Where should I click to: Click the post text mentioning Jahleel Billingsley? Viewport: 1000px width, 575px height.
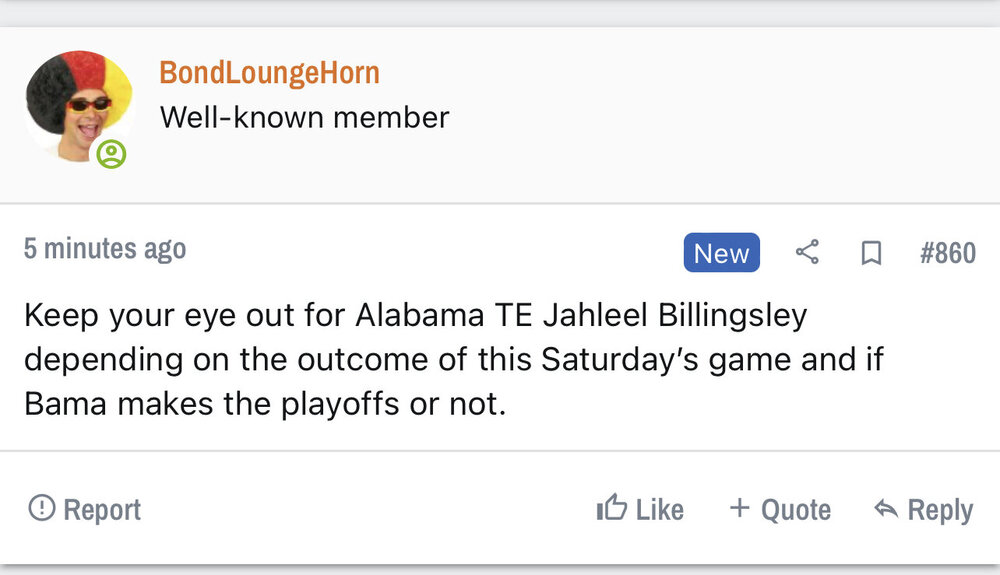[415, 314]
